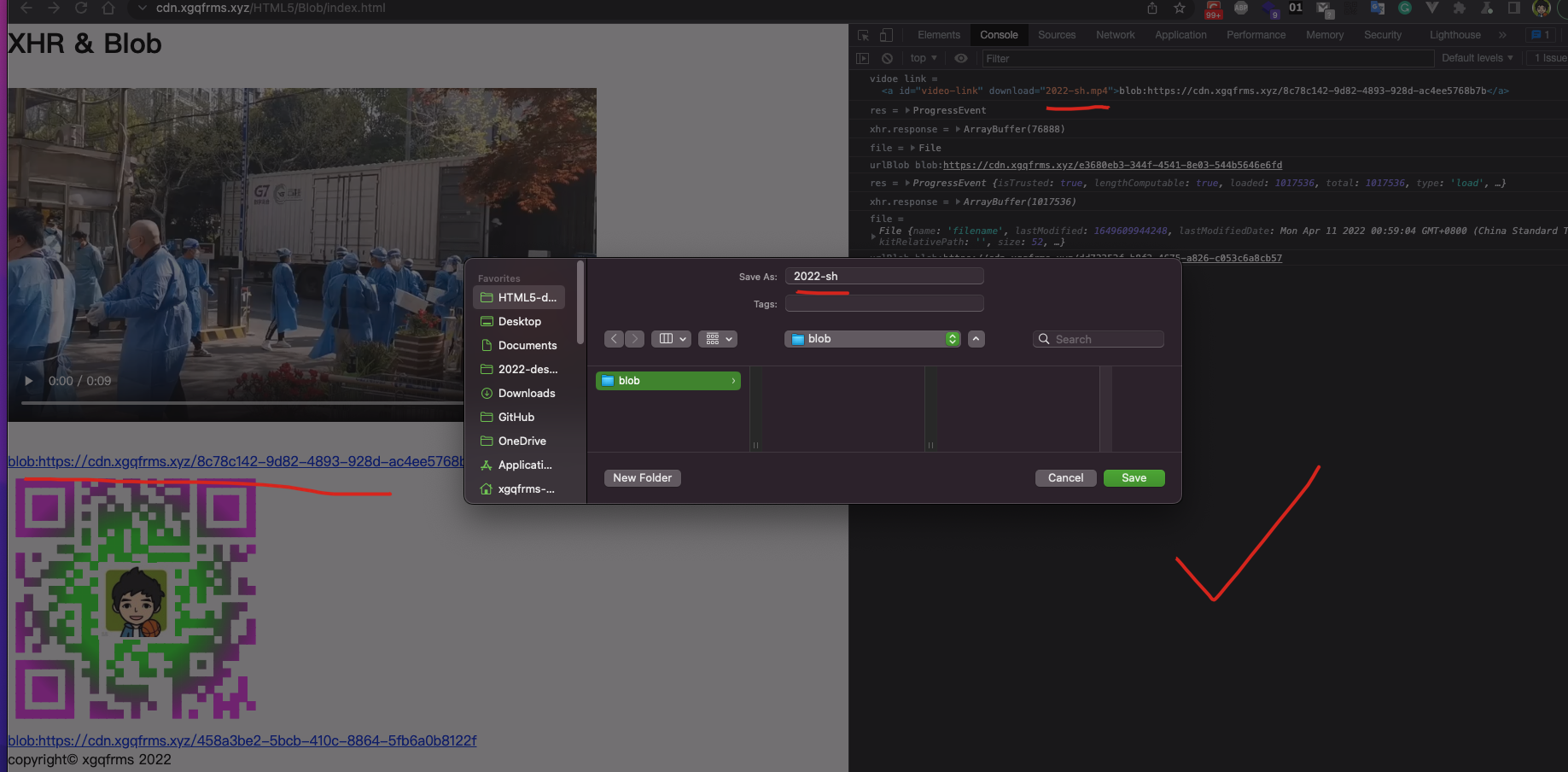Toggle the DevTools device toolbar

coord(887,35)
